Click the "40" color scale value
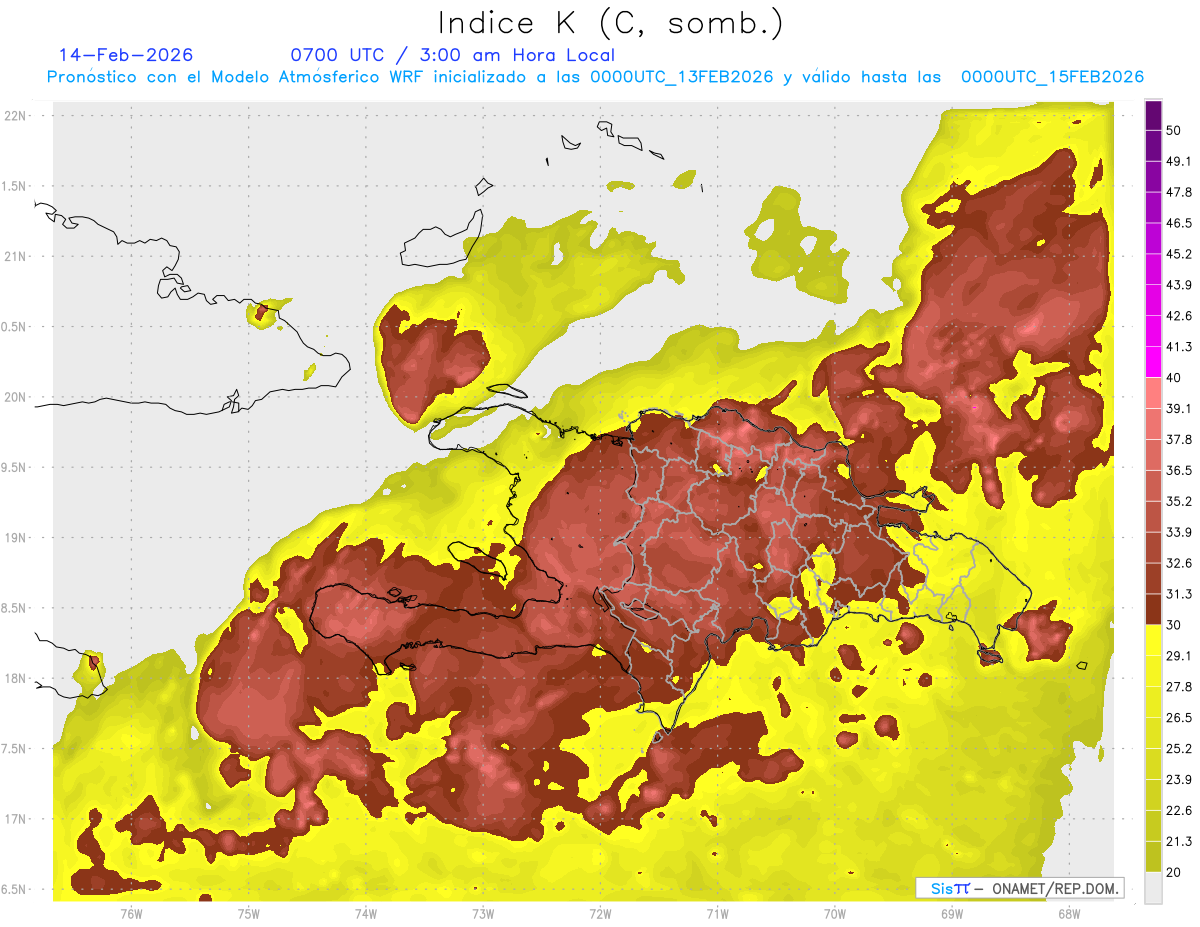The height and width of the screenshot is (927, 1200). point(1174,378)
